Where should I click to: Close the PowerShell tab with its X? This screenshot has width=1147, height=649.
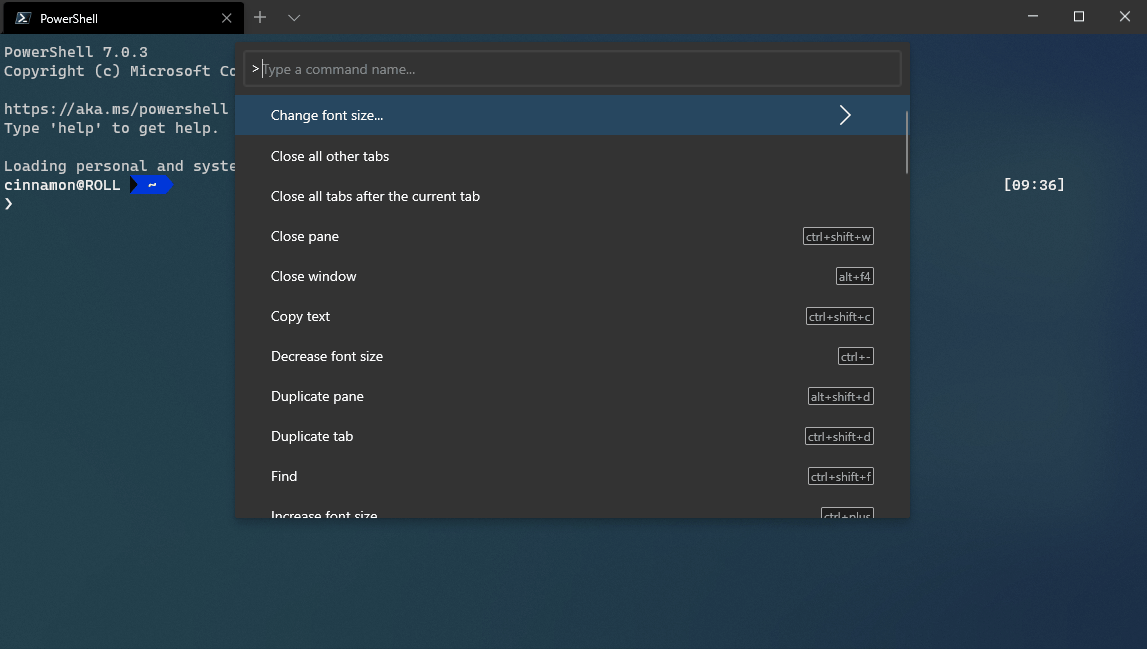pos(226,17)
